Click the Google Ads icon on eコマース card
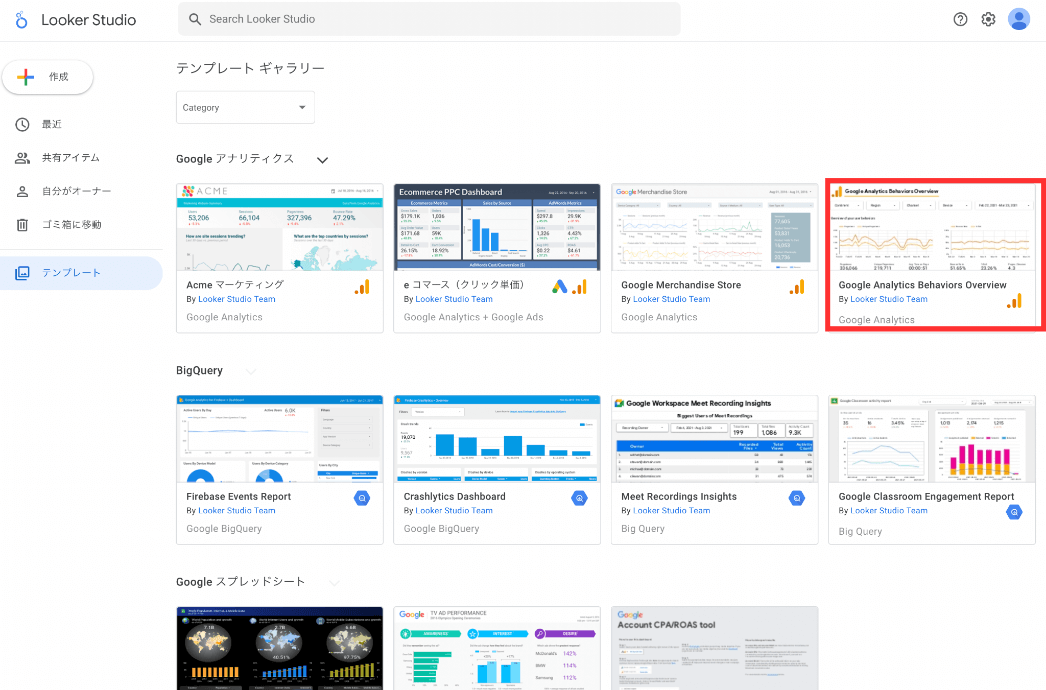The width and height of the screenshot is (1046, 690). coord(560,287)
